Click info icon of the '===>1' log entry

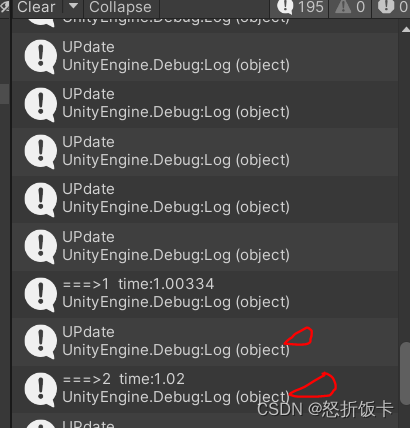(x=40, y=295)
